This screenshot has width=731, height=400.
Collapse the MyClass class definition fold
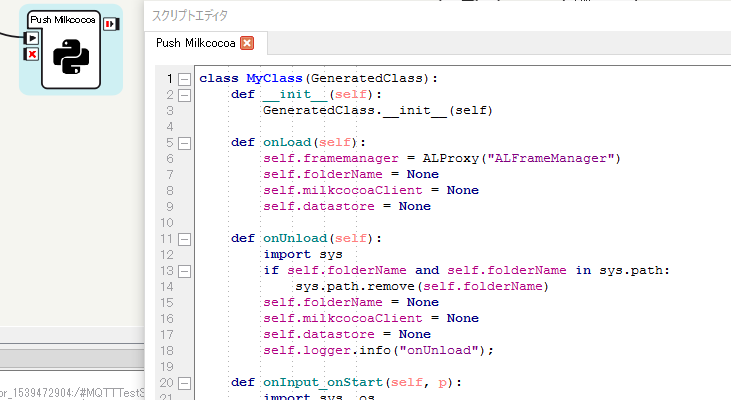184,78
